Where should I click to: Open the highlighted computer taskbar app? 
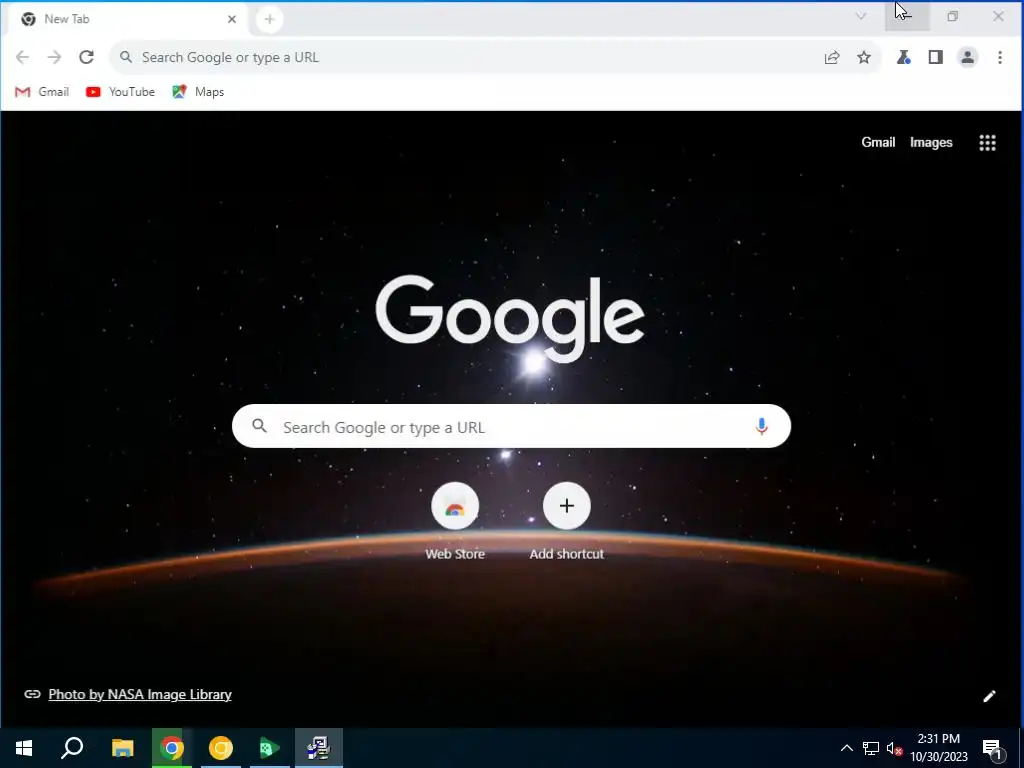coord(319,748)
